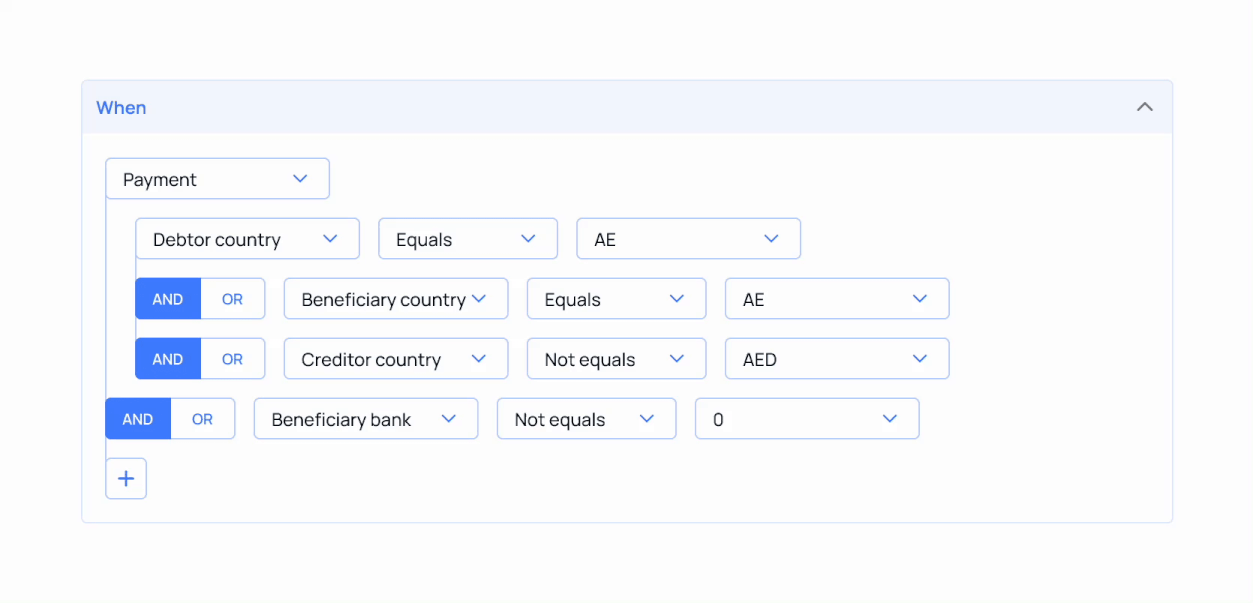Click the plus icon to add condition
Screen dimensions: 1253x603
pos(126,479)
